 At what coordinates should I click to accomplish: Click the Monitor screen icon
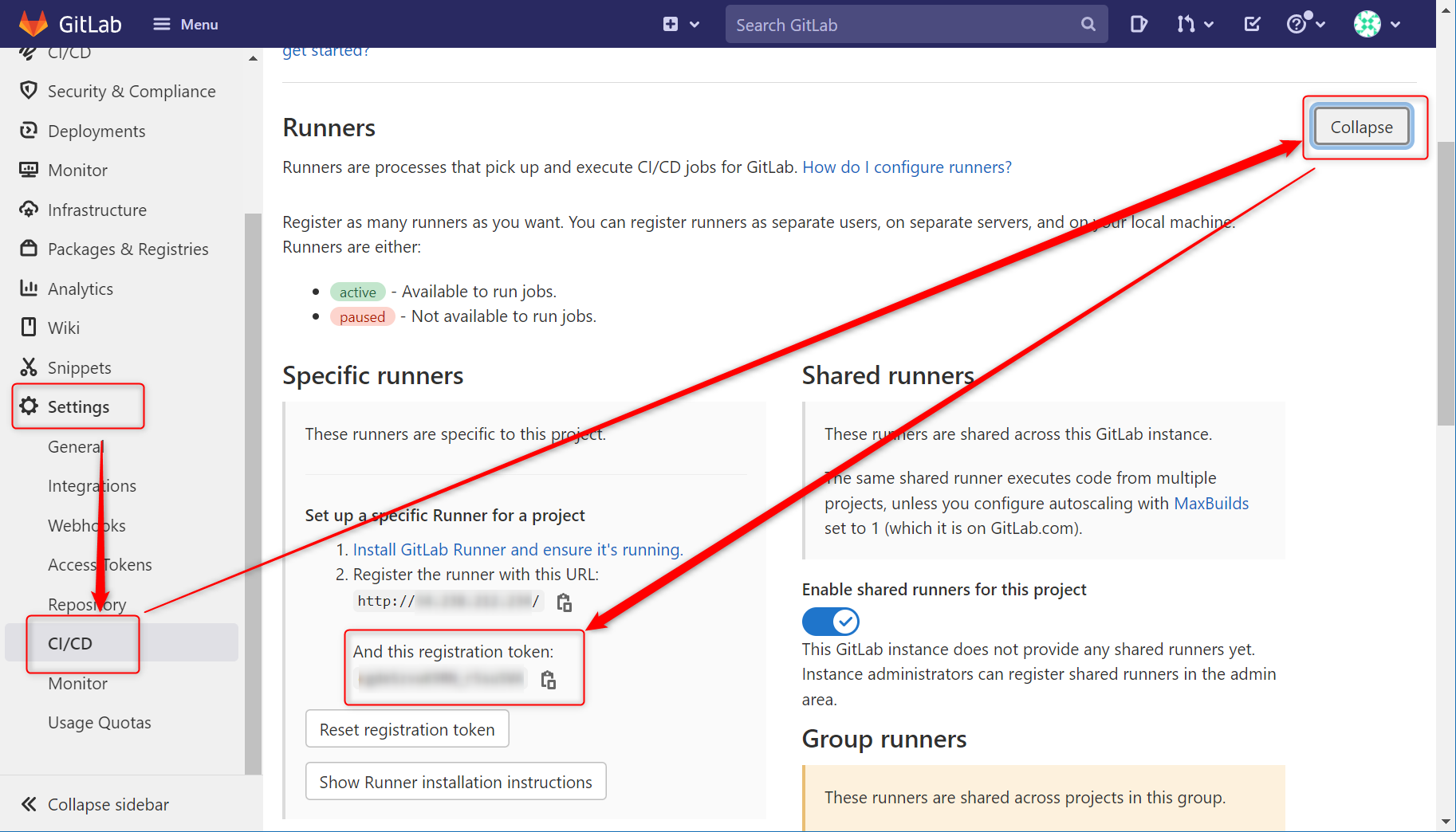click(29, 170)
